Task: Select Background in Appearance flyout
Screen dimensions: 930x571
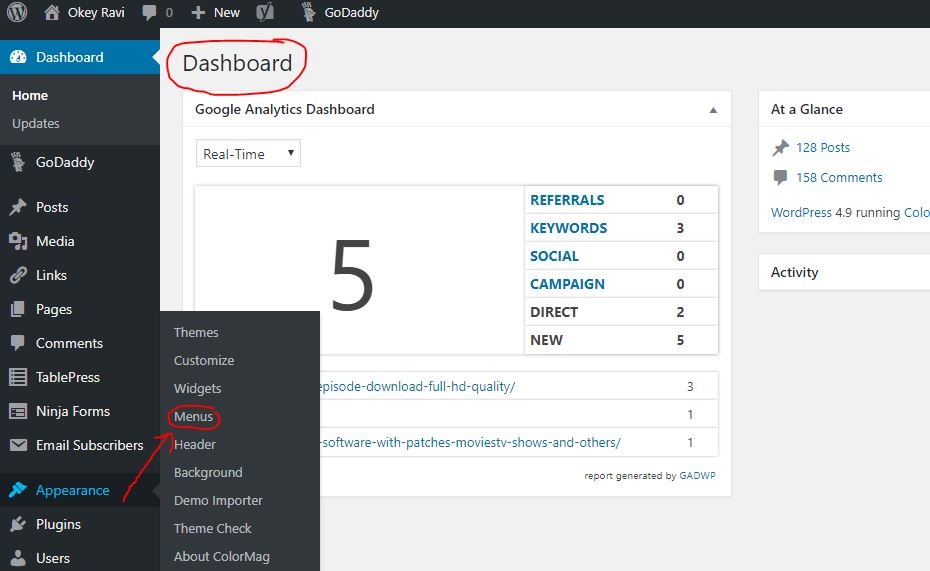Action: (x=208, y=473)
